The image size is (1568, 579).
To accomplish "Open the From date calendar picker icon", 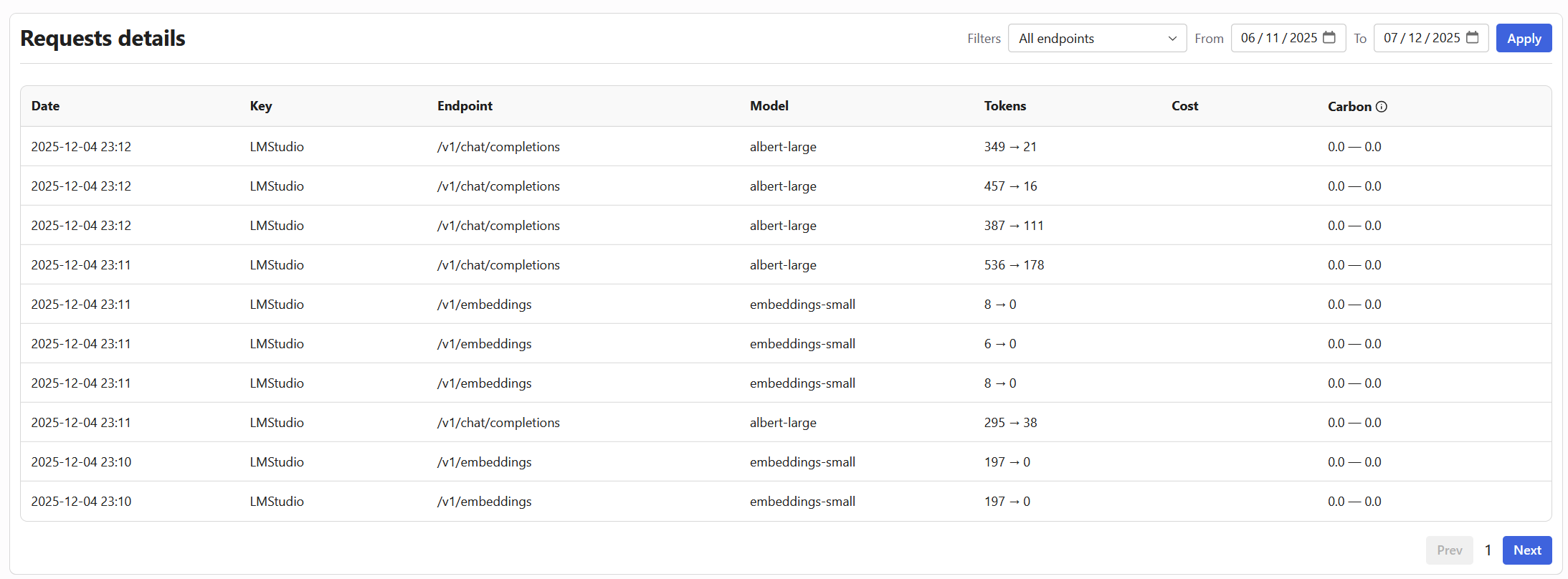I will tap(1329, 38).
